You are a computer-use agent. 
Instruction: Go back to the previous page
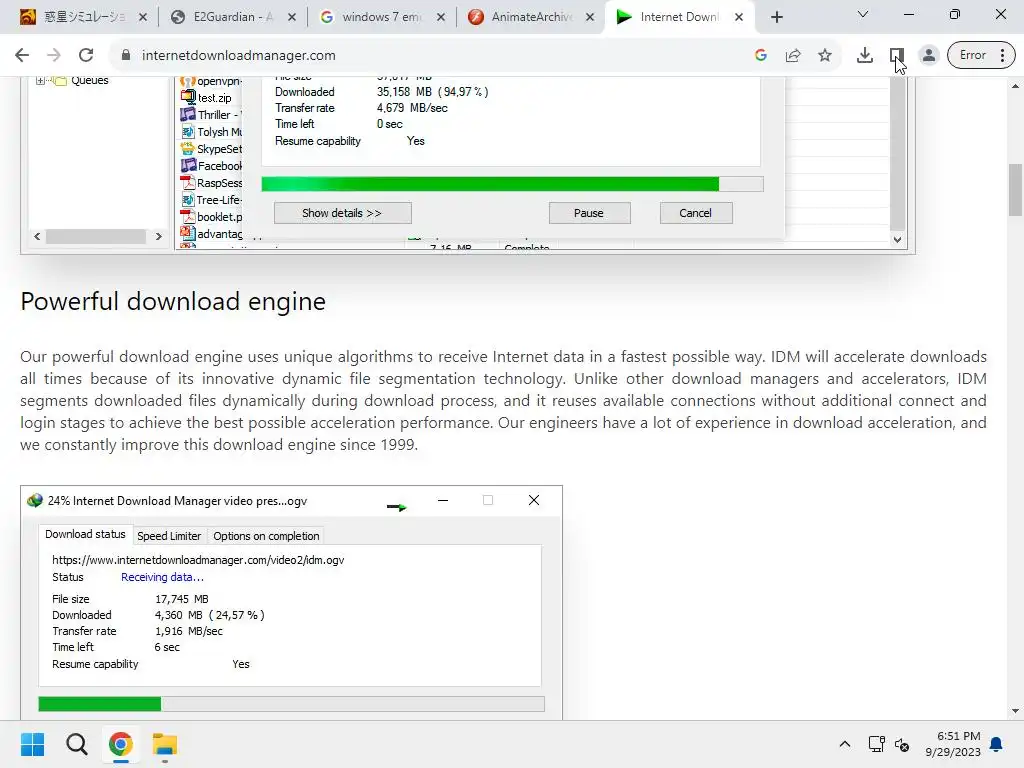pos(22,56)
